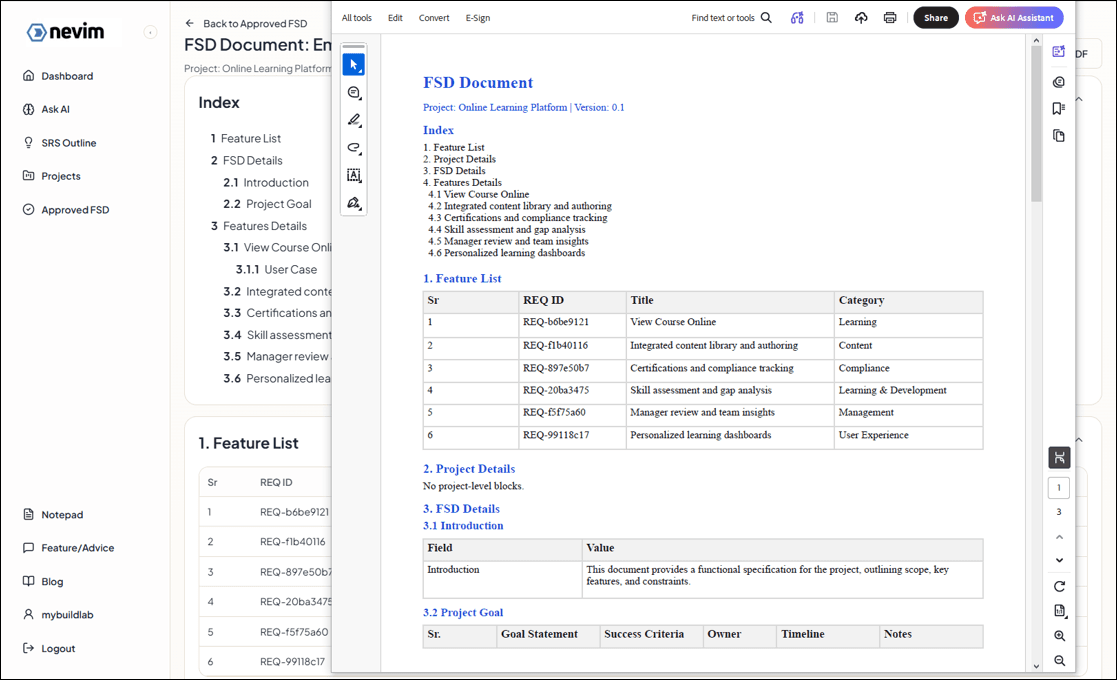This screenshot has width=1117, height=680.
Task: Open the Fill & Sign pen tool
Action: click(353, 203)
